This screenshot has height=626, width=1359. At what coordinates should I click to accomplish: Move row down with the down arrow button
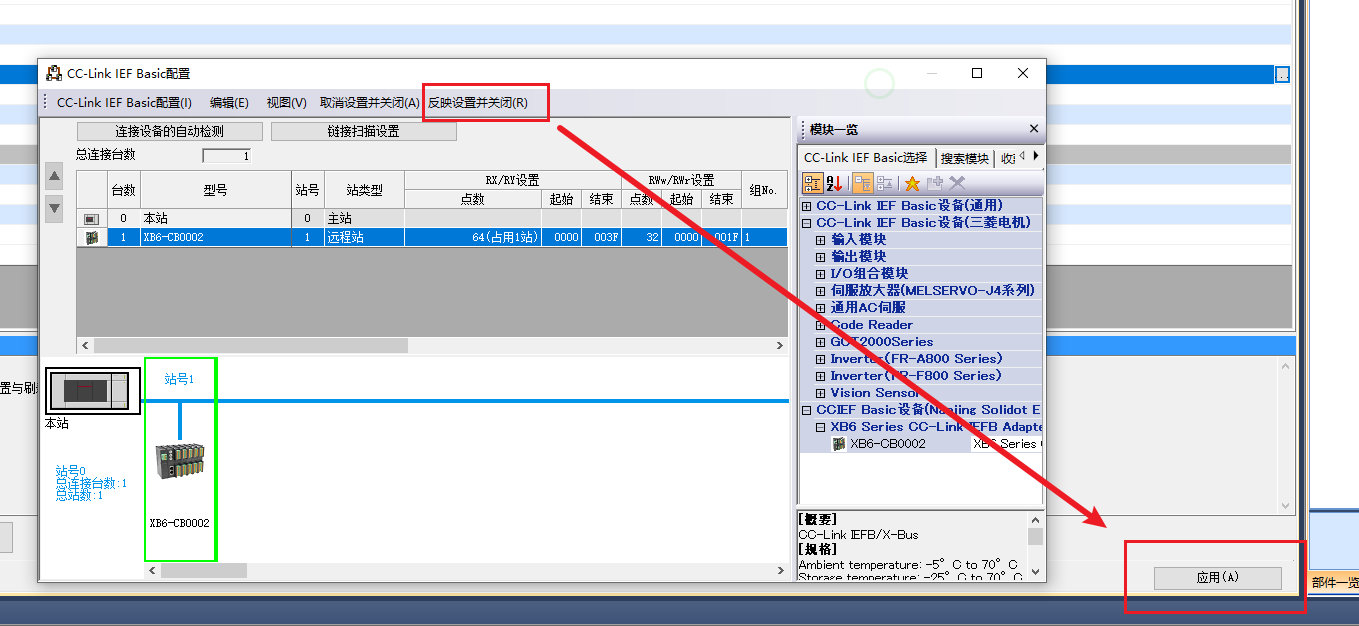click(55, 208)
